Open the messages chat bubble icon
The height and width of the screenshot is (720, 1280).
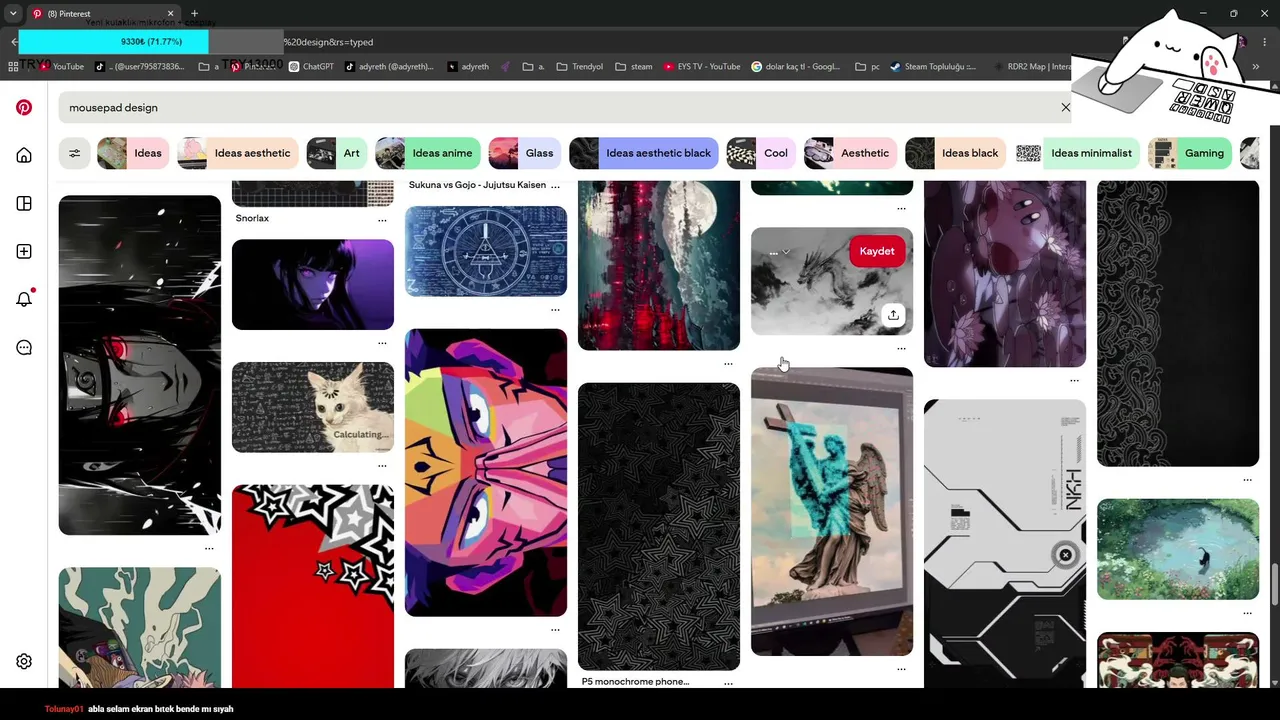[x=24, y=347]
